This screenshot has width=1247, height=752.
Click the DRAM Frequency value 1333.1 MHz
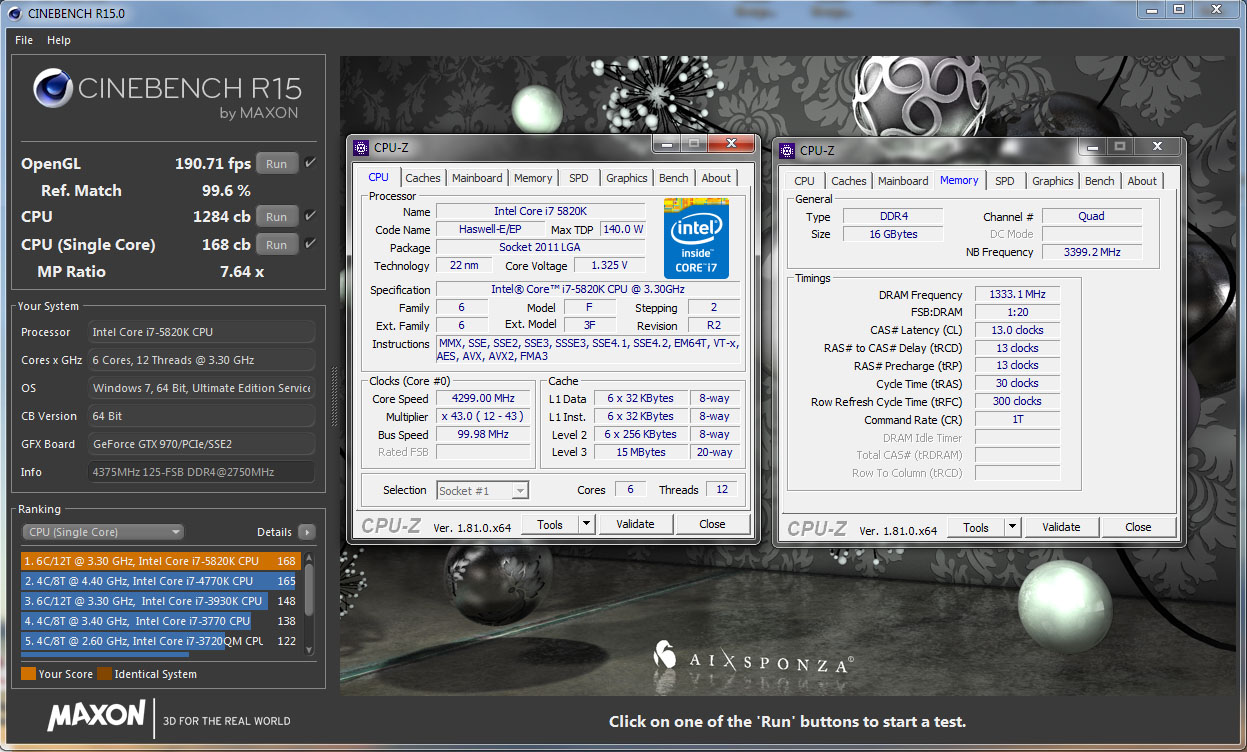1016,295
